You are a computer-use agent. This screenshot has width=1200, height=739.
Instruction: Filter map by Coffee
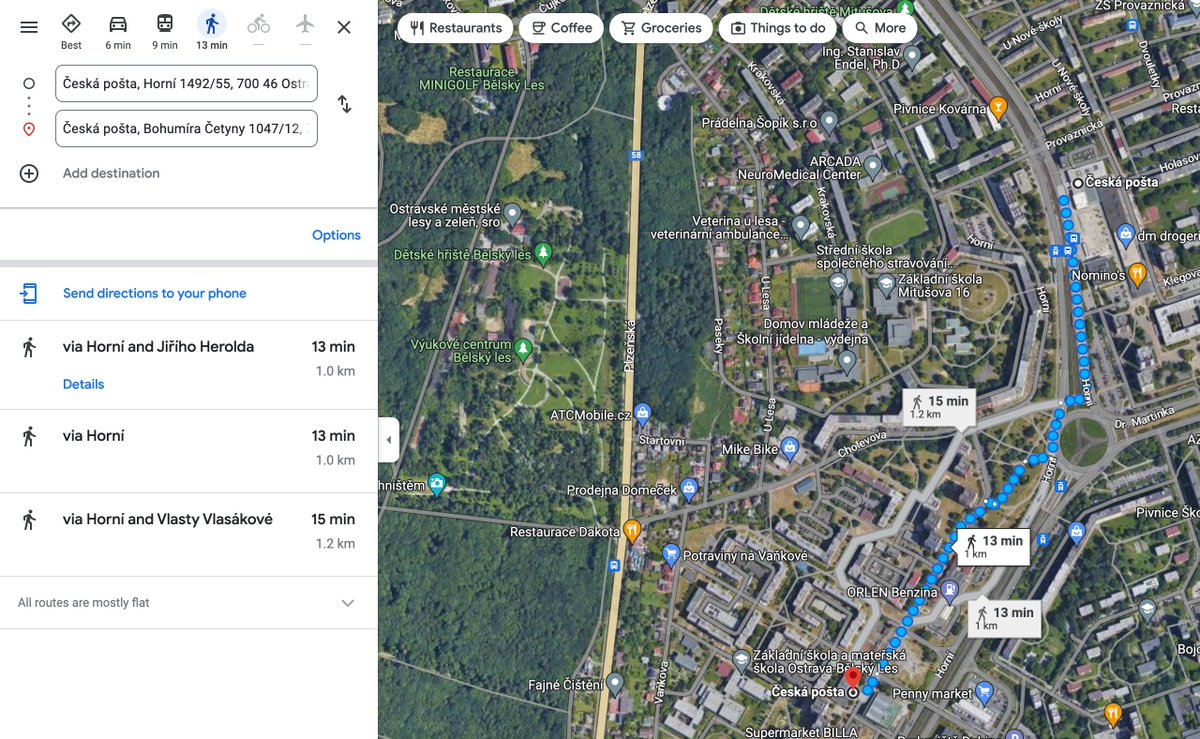click(561, 28)
